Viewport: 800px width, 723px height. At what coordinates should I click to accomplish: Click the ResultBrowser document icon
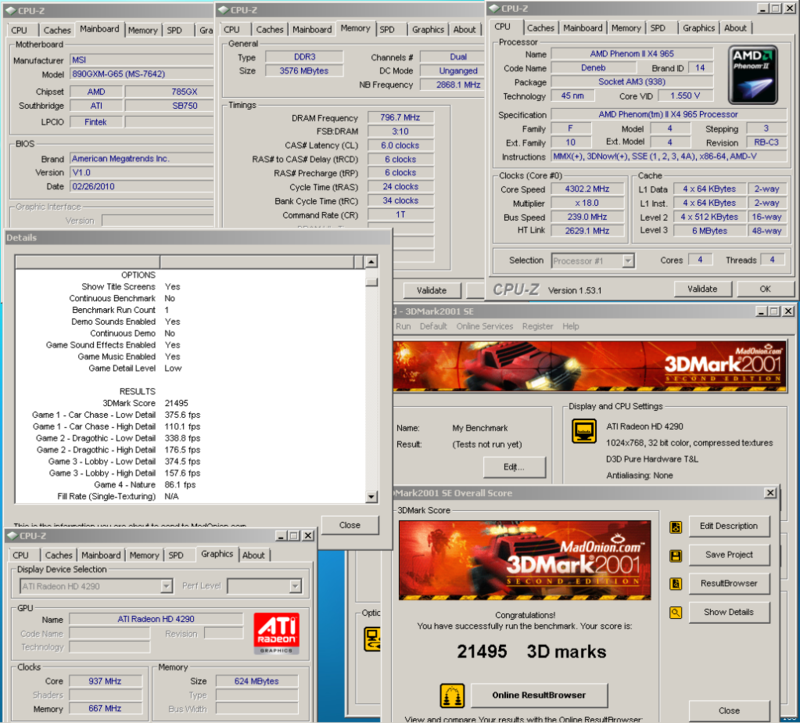pyautogui.click(x=676, y=584)
